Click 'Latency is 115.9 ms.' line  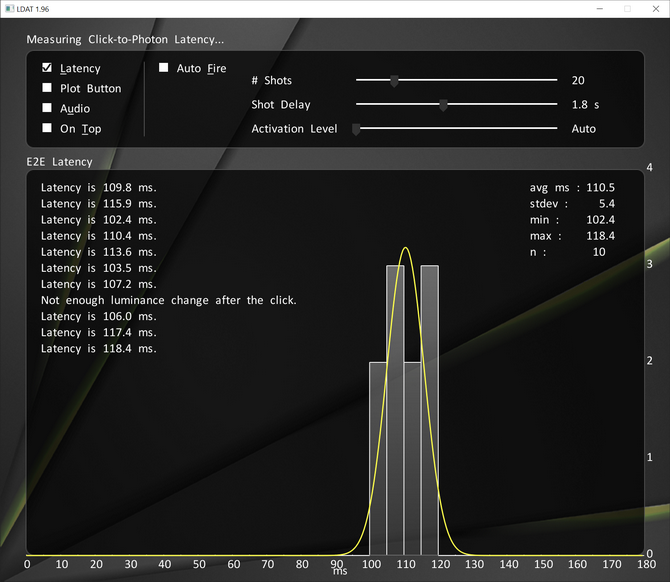click(x=99, y=204)
